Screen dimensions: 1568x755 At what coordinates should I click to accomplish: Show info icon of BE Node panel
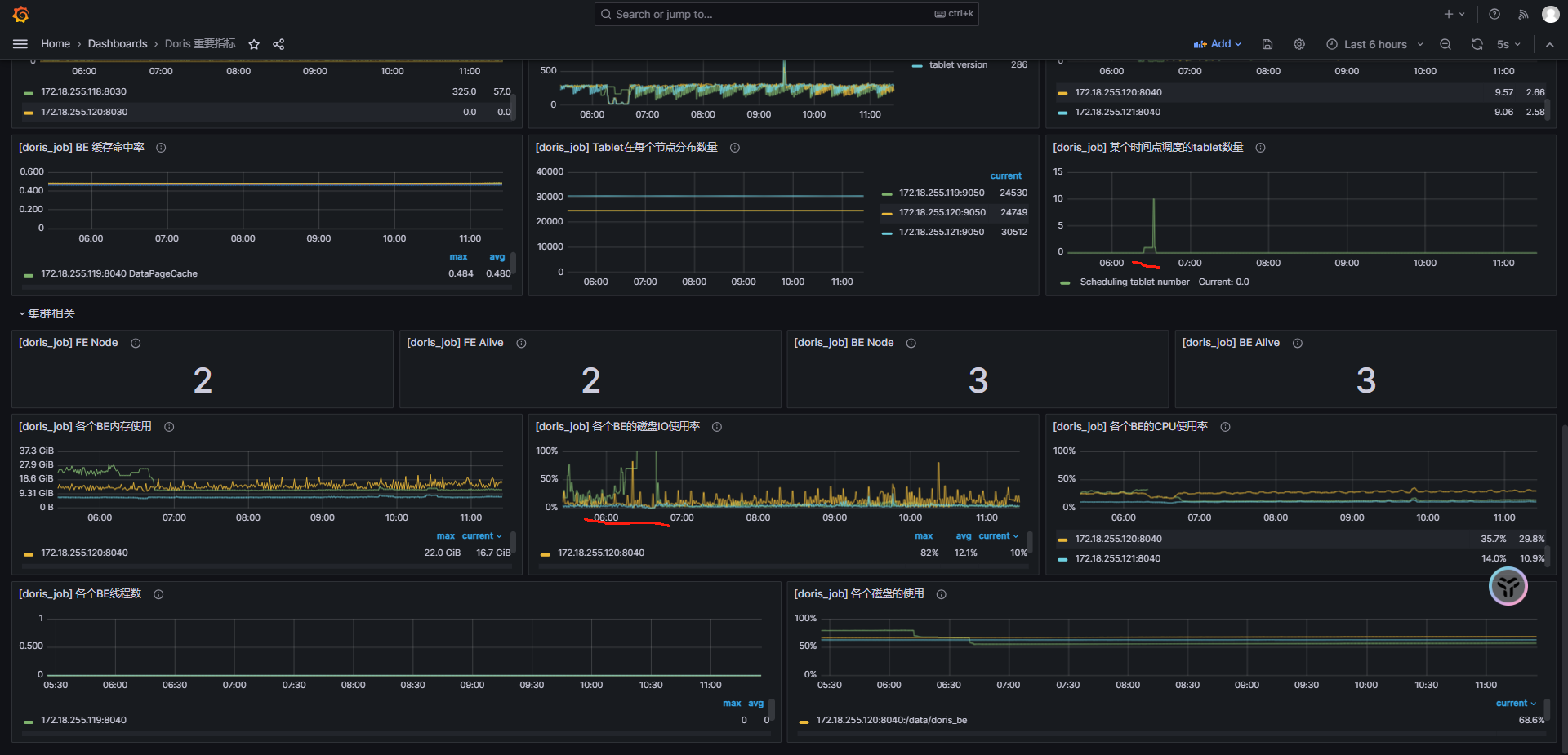[x=911, y=343]
